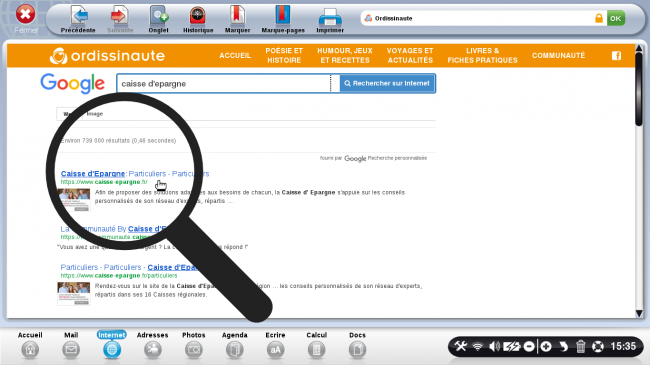Open the tools settings tray icon
Viewport: 650px width, 365px height.
coord(461,346)
